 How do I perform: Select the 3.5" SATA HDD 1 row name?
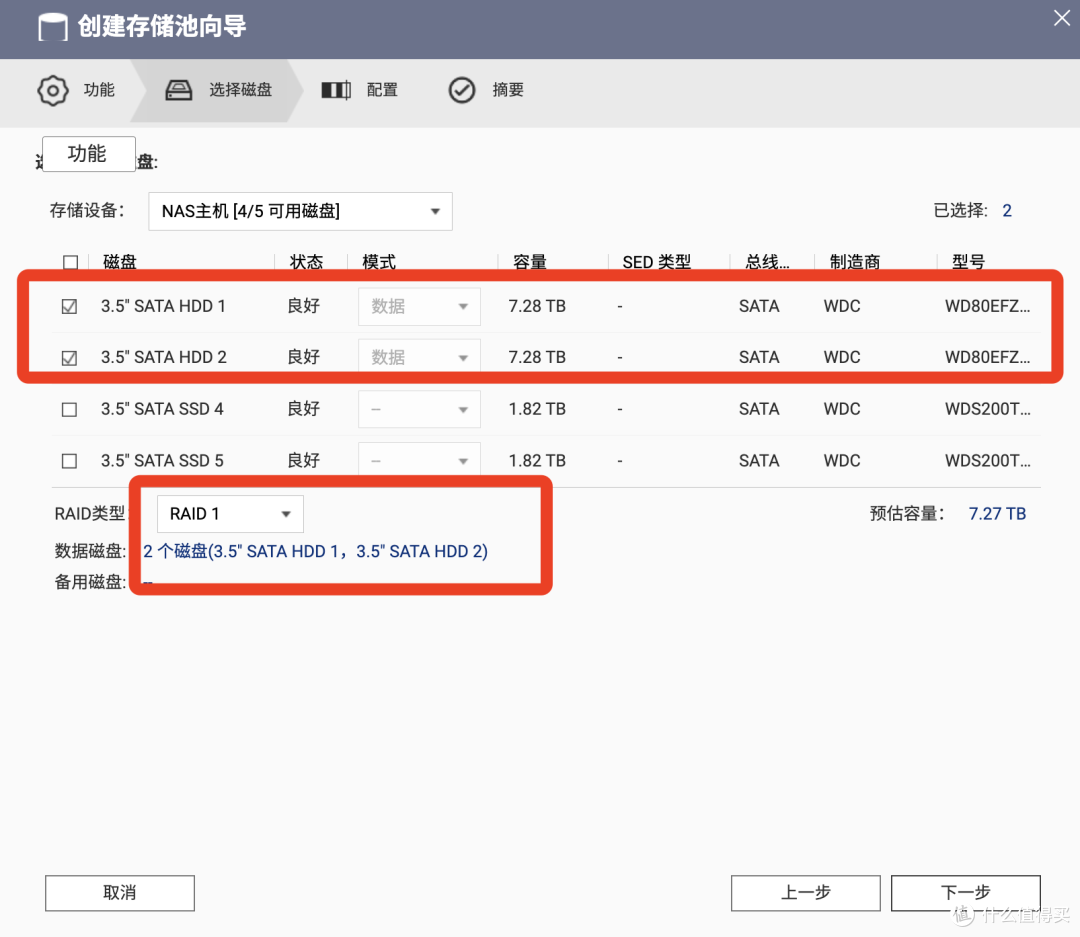tap(163, 307)
